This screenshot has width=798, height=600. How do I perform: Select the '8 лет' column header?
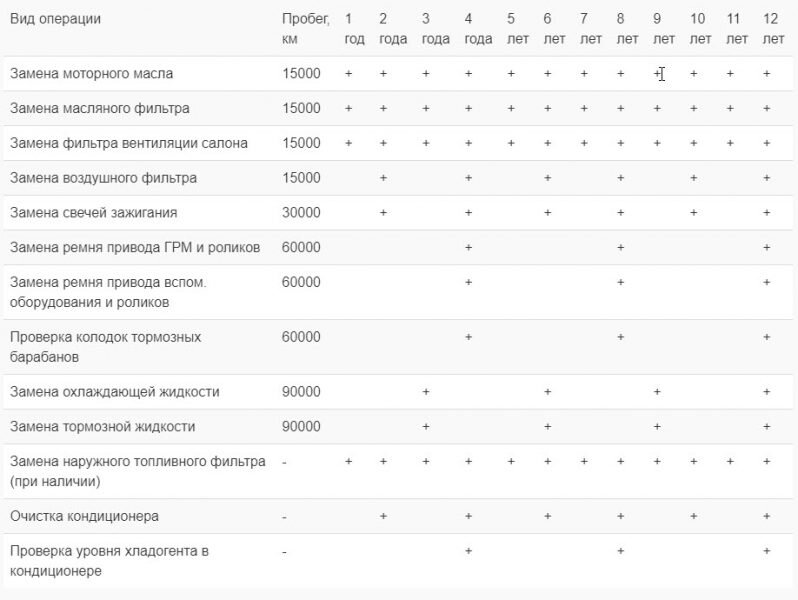(627, 29)
